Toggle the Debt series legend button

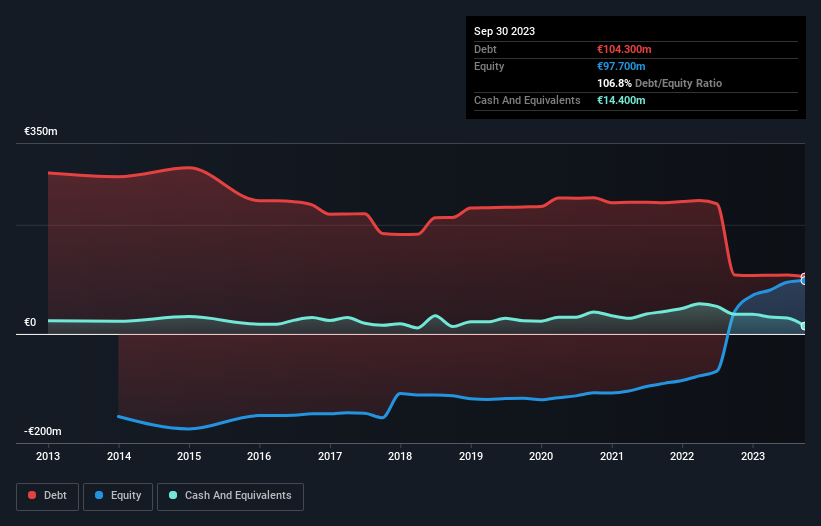point(48,496)
